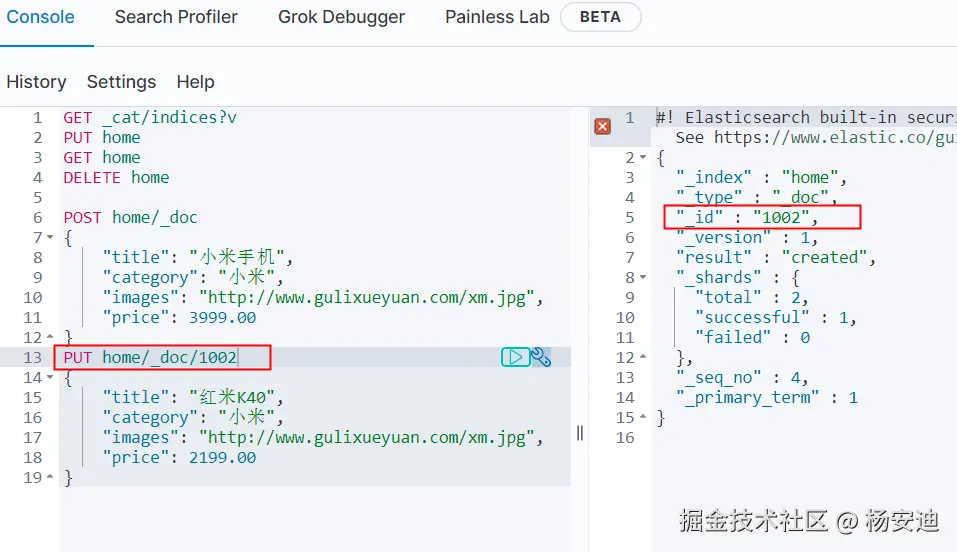957x552 pixels.
Task: Collapse the request body at line 7
Action: (50, 238)
